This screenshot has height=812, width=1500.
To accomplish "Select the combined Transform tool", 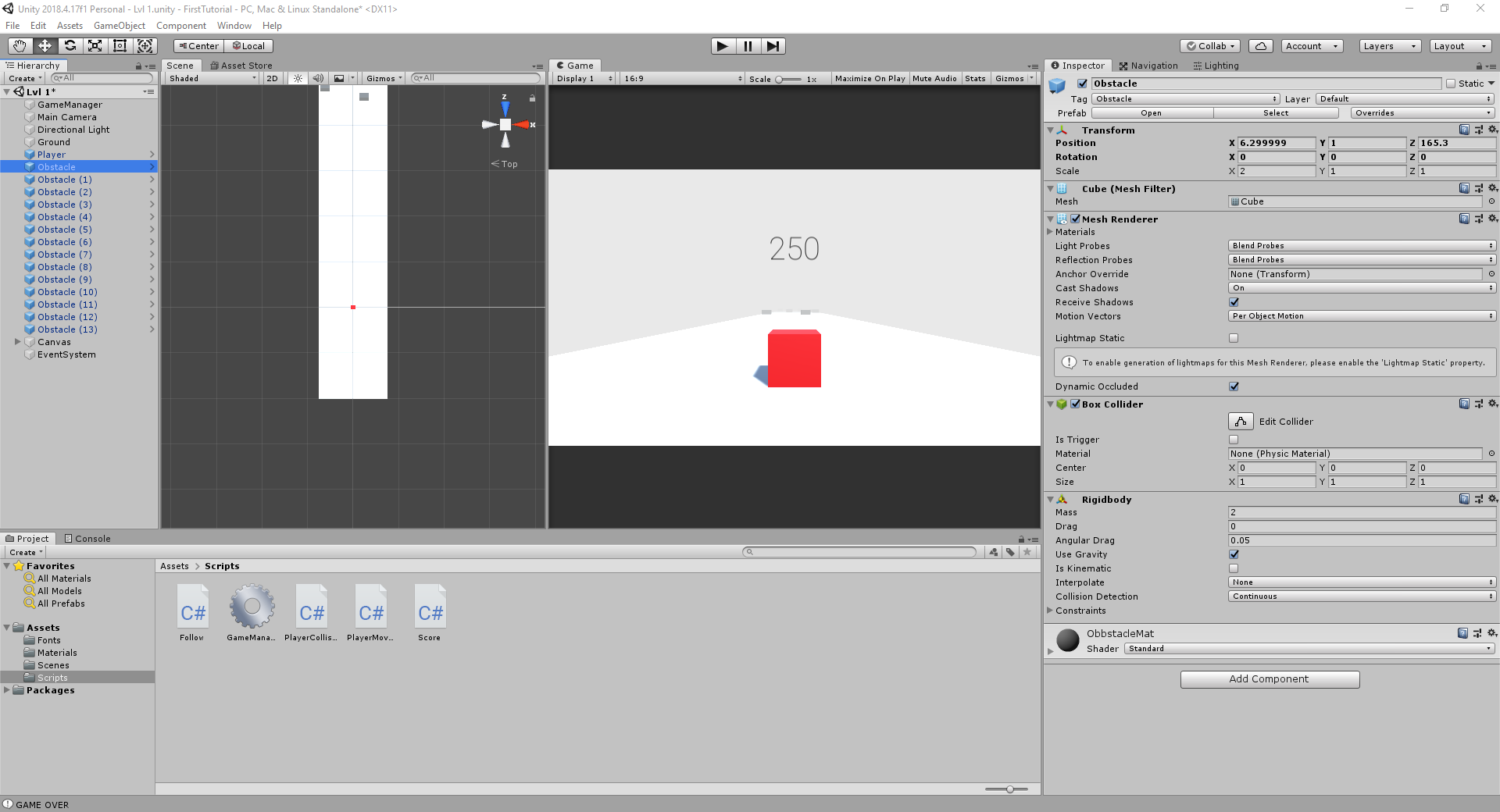I will click(145, 46).
